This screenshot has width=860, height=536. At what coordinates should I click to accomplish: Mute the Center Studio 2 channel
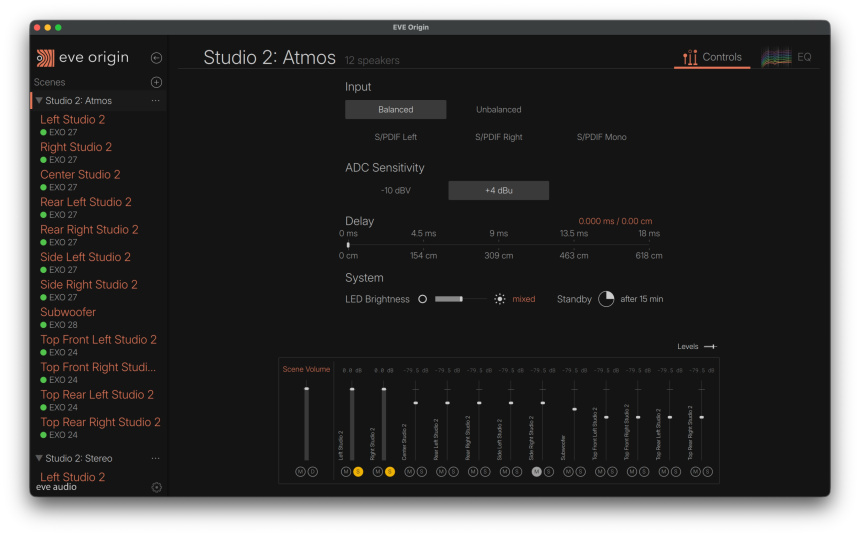point(409,472)
